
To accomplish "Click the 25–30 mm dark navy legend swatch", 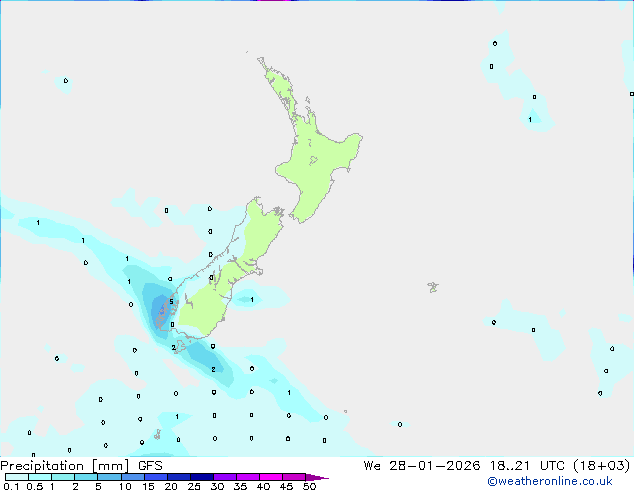I will pos(202,477).
